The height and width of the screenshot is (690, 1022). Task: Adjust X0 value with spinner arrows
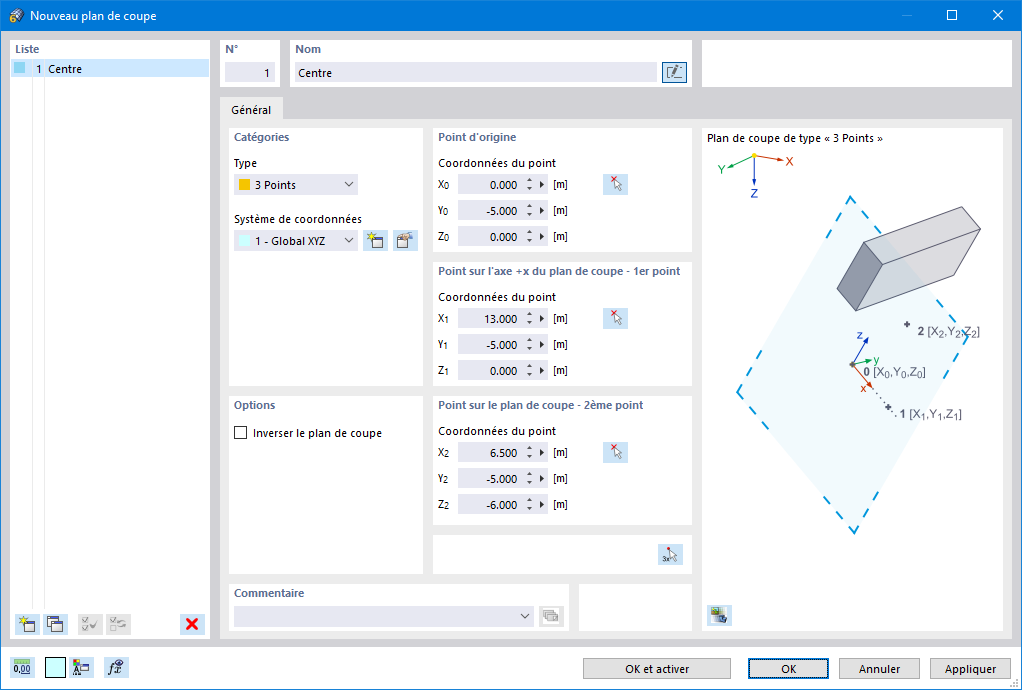[x=530, y=184]
